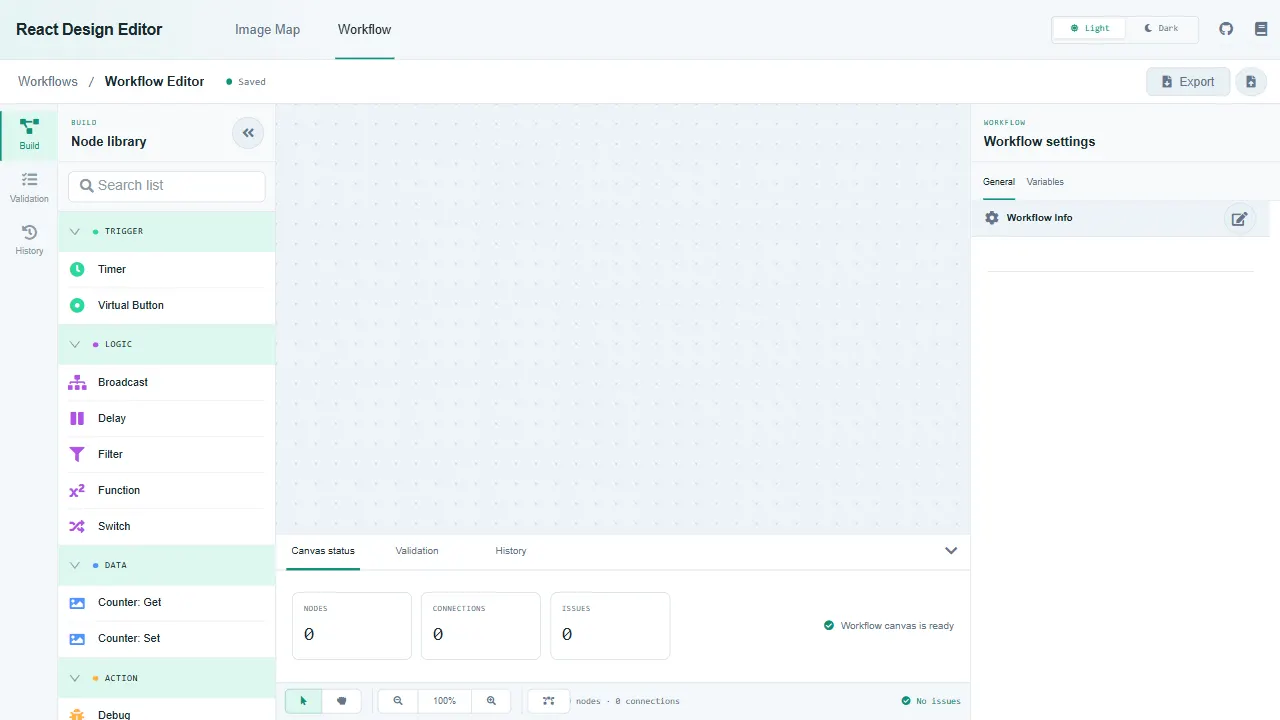Collapse the TRIGGER category
Screen dimensions: 1280x720
[x=167, y=231]
